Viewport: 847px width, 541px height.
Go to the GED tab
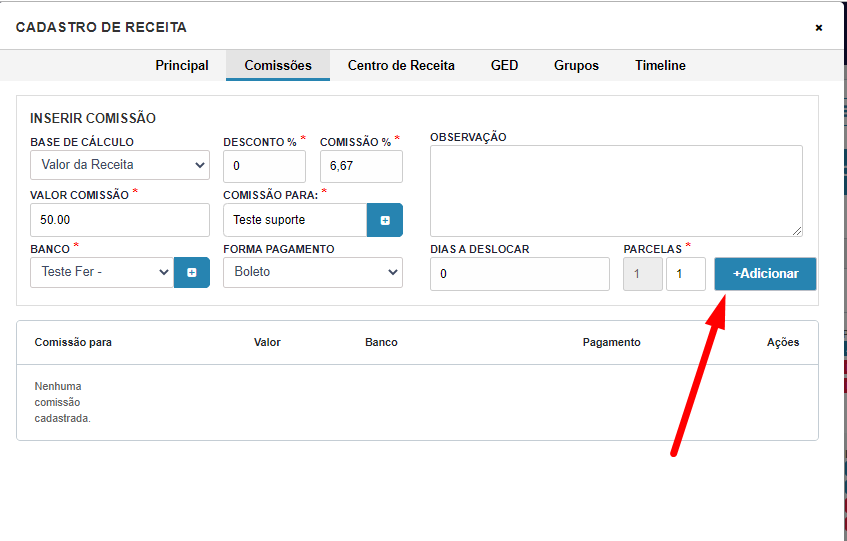point(505,65)
